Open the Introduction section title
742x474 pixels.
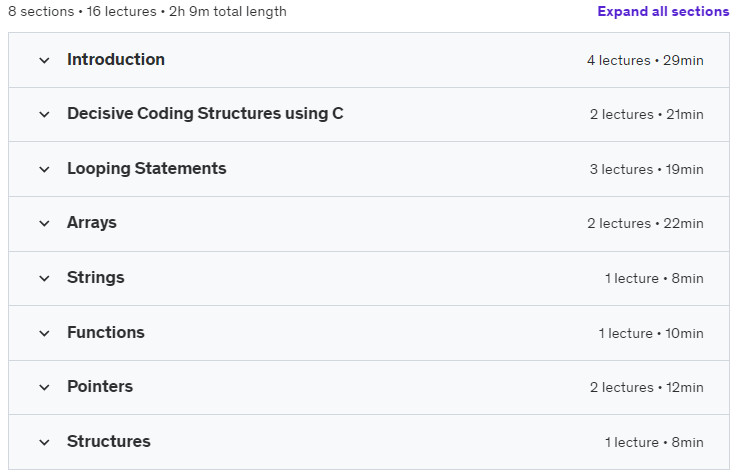[x=116, y=60]
